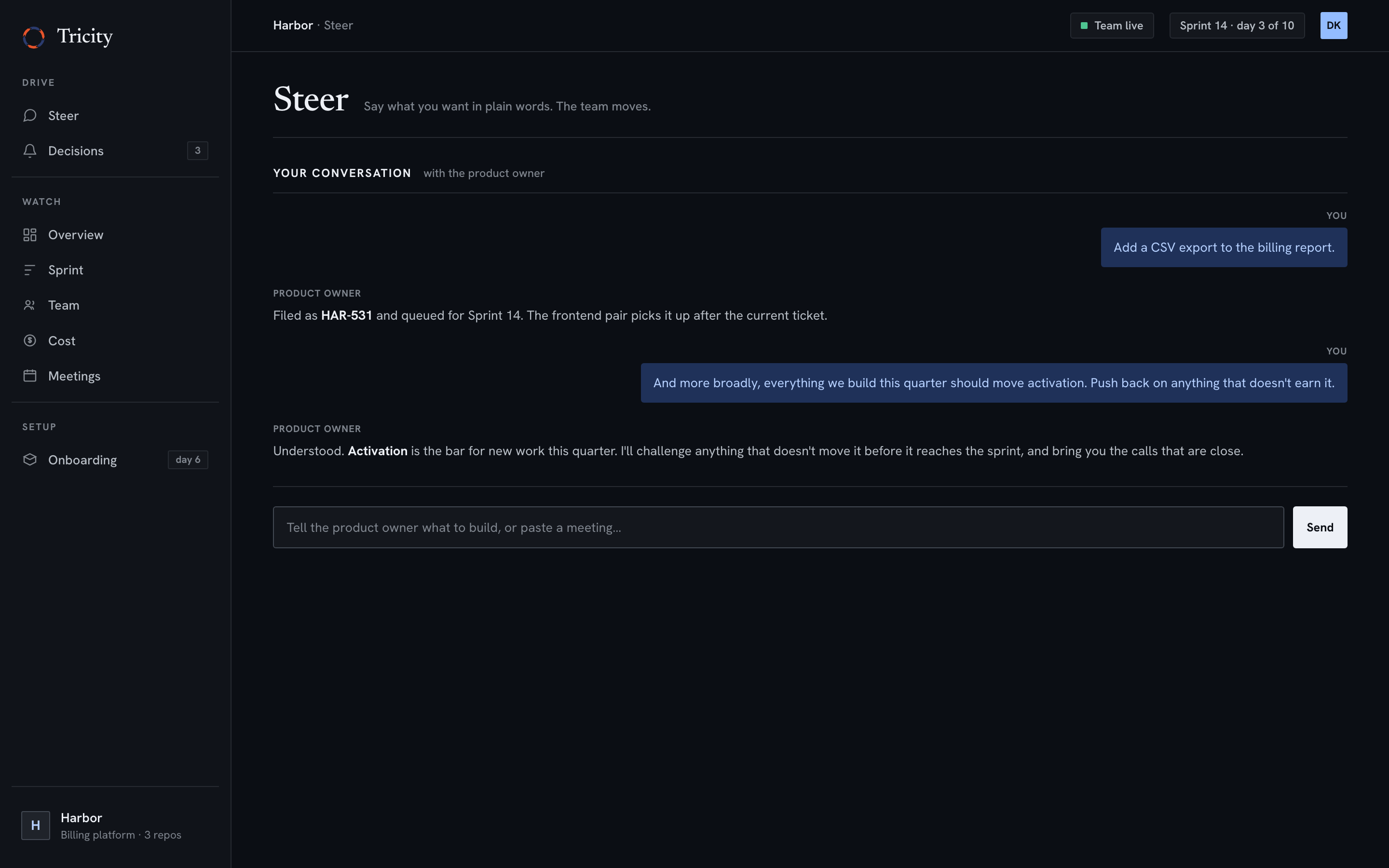This screenshot has width=1389, height=868.
Task: Click the Sprint bars icon
Action: click(30, 270)
